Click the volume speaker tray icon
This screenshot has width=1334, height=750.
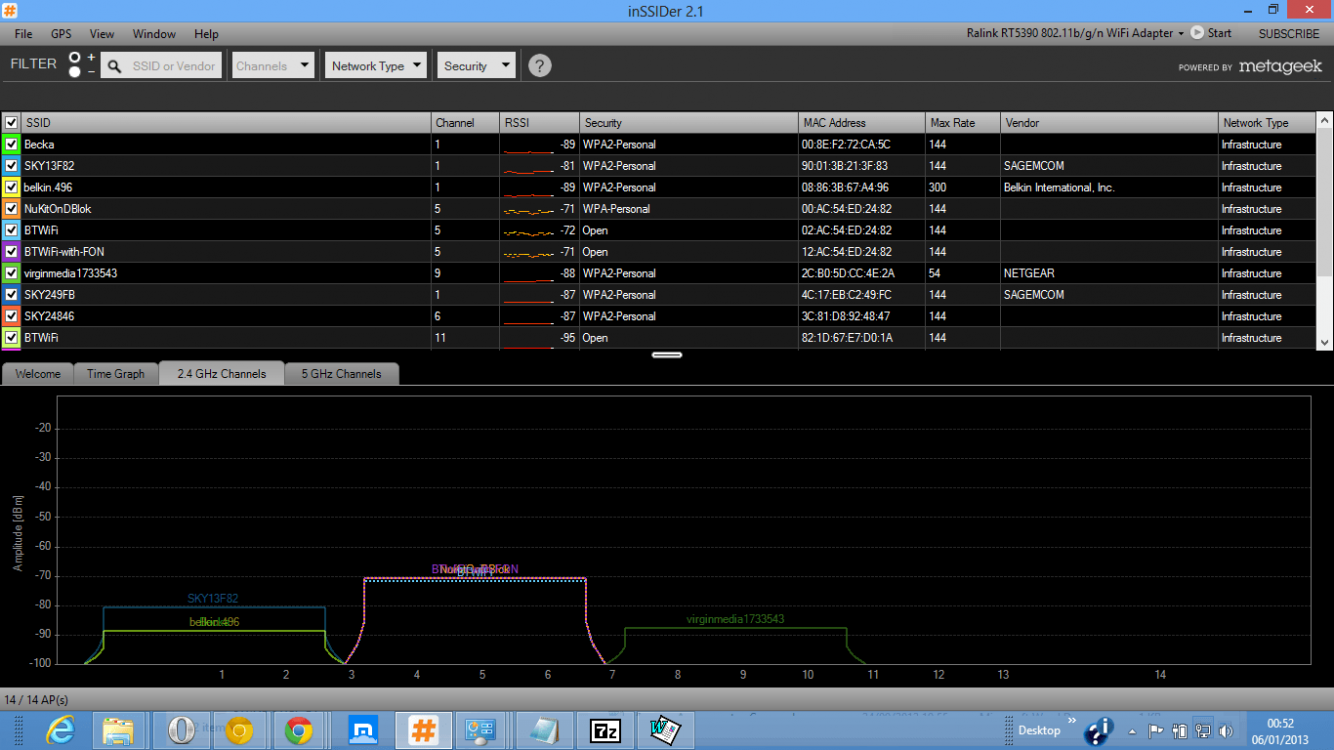(1226, 731)
